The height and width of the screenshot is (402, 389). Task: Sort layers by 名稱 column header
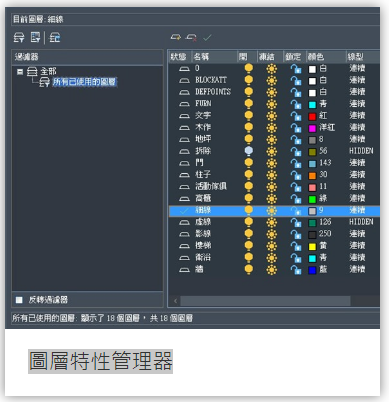pos(215,57)
